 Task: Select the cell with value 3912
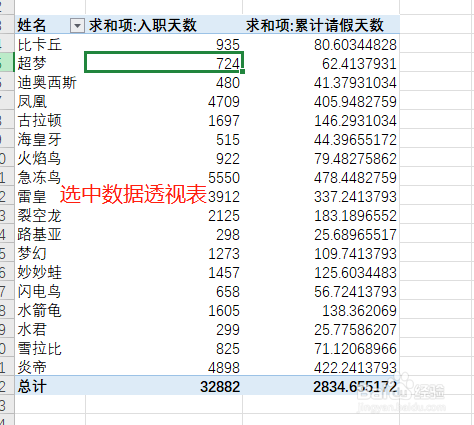tap(164, 196)
